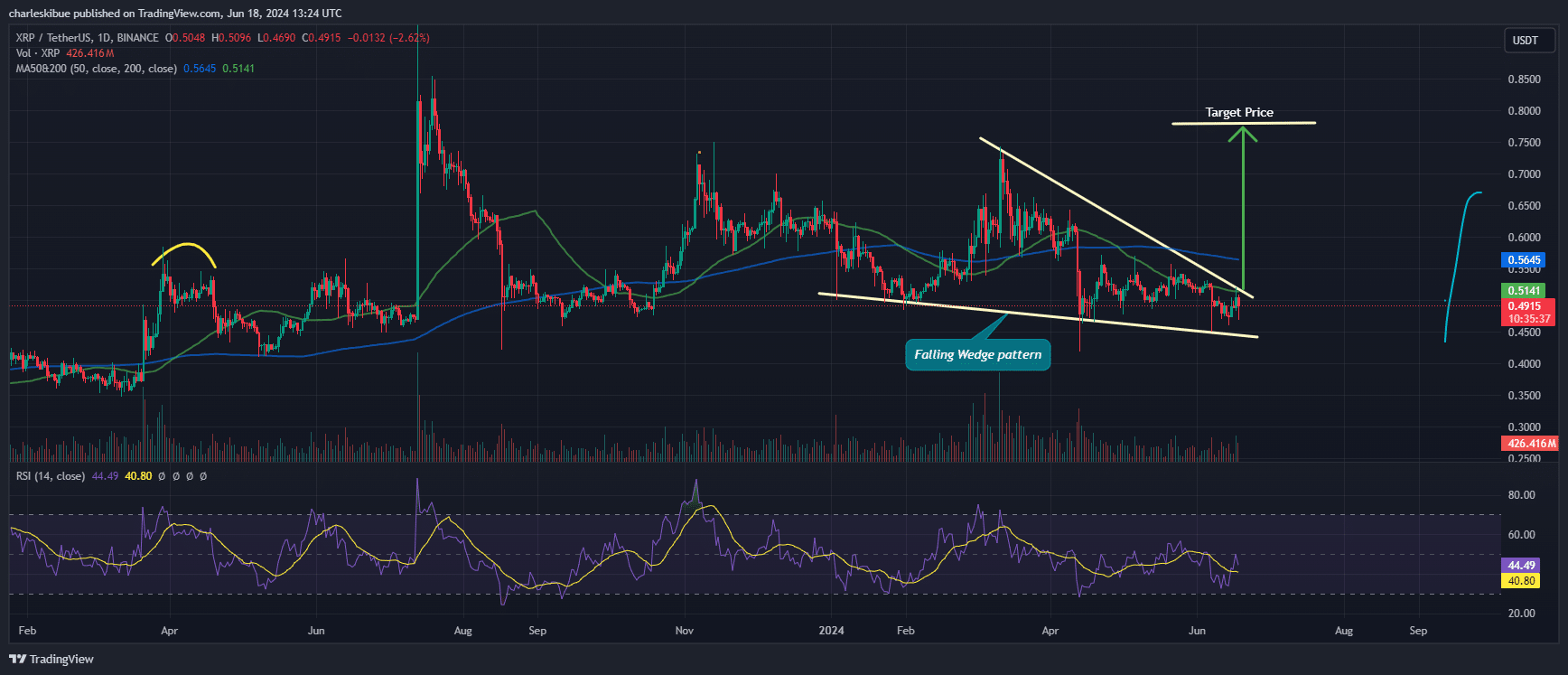Click the blue 0.5645 MA200 price tag

coord(1524,260)
